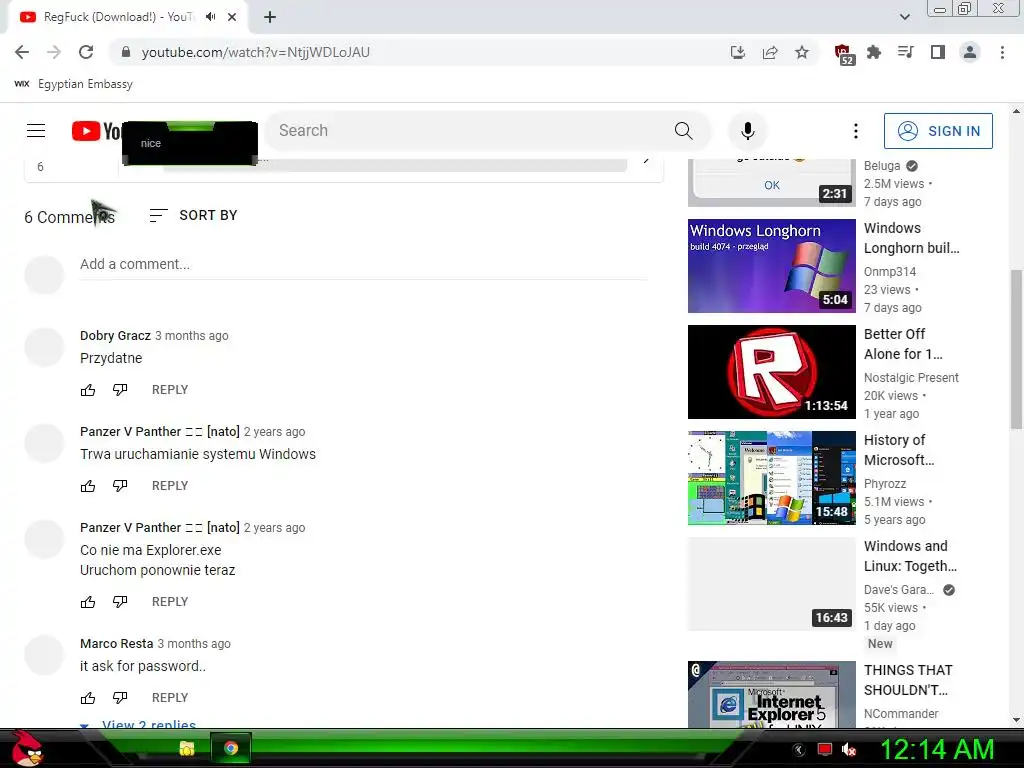The width and height of the screenshot is (1024, 768).
Task: Reload the YouTube page
Action: [x=86, y=52]
